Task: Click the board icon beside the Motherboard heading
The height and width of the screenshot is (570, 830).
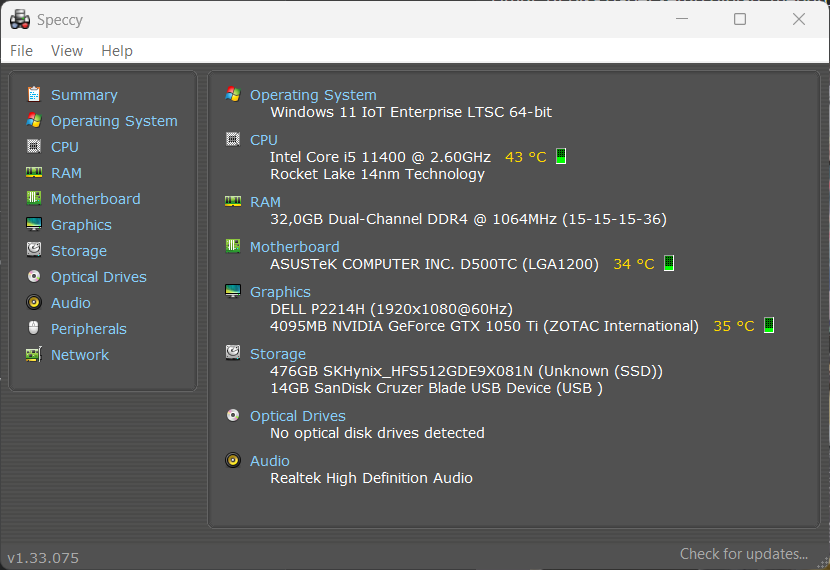Action: click(x=233, y=246)
